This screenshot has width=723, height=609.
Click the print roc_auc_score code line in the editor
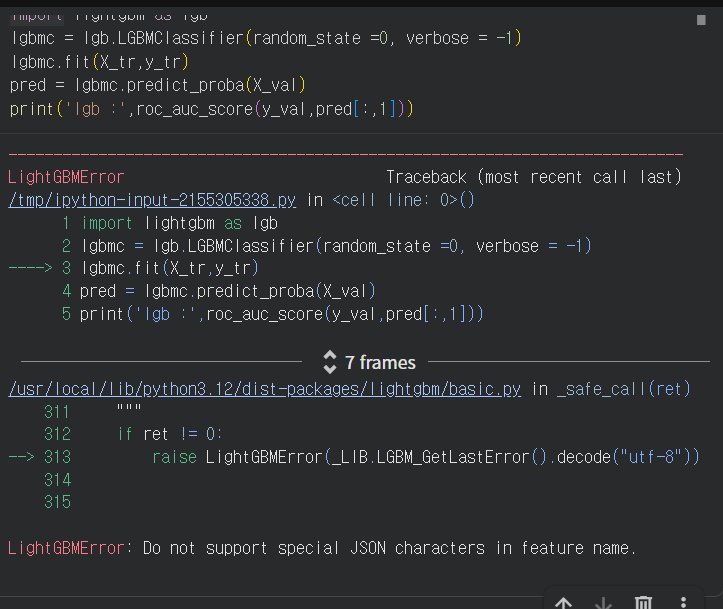[212, 109]
